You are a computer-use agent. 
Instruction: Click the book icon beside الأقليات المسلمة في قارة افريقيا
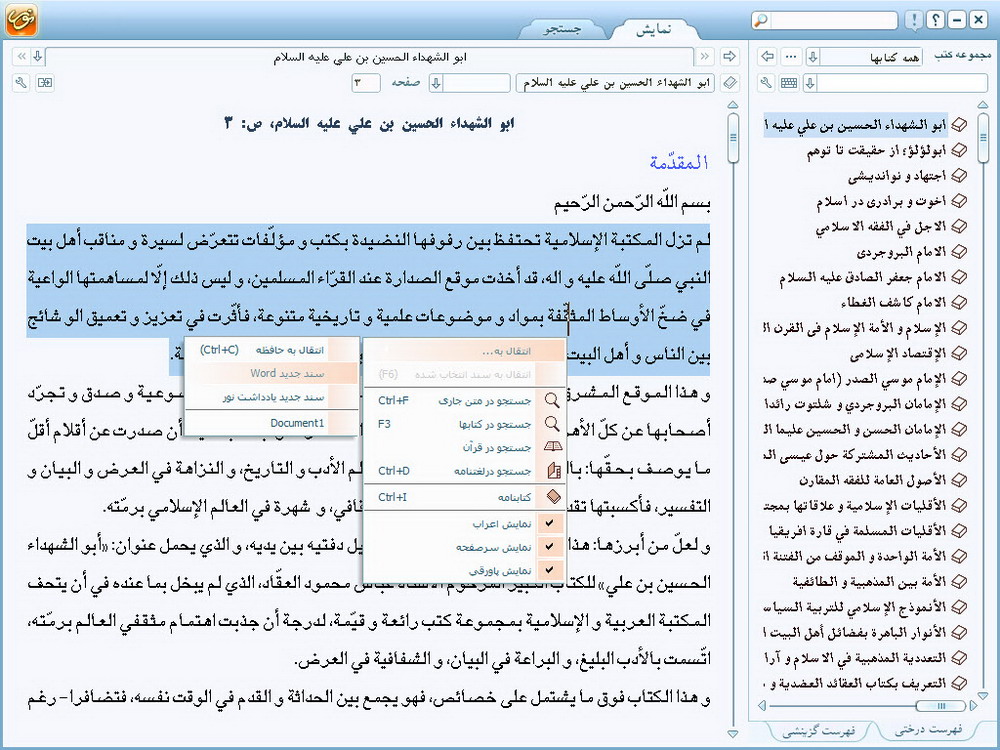click(958, 530)
